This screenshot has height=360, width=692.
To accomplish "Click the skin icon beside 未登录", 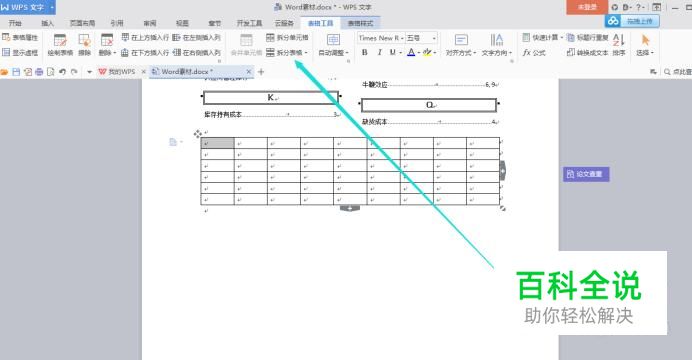I will click(614, 7).
